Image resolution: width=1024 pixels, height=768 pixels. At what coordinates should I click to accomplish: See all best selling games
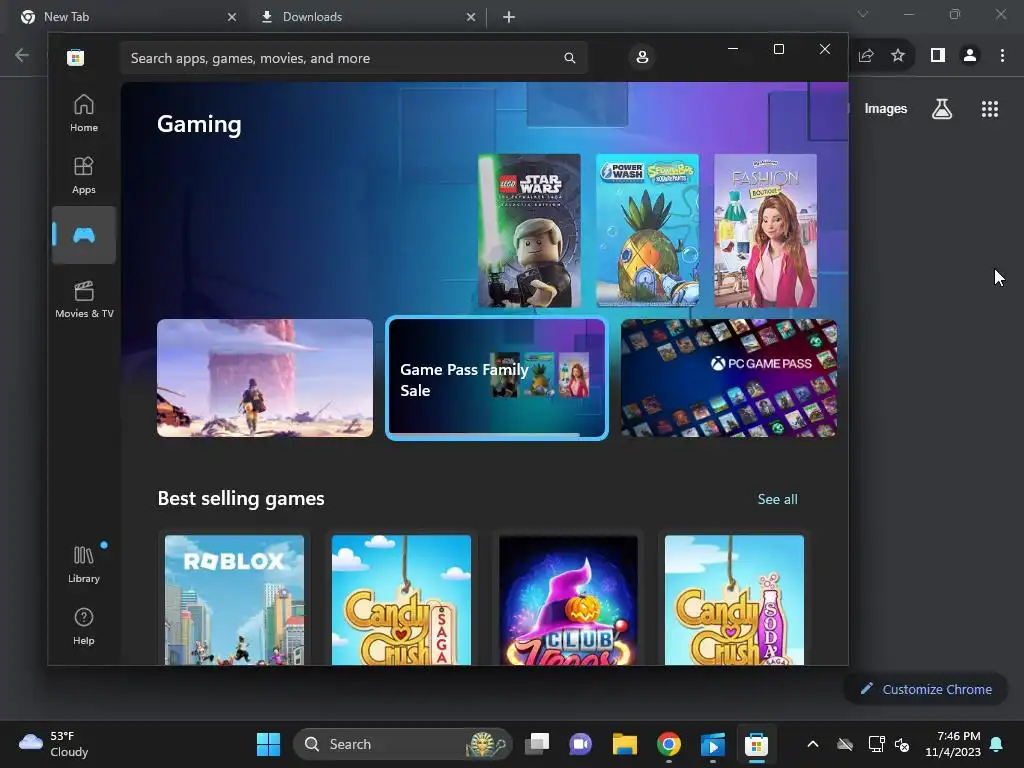pyautogui.click(x=777, y=499)
